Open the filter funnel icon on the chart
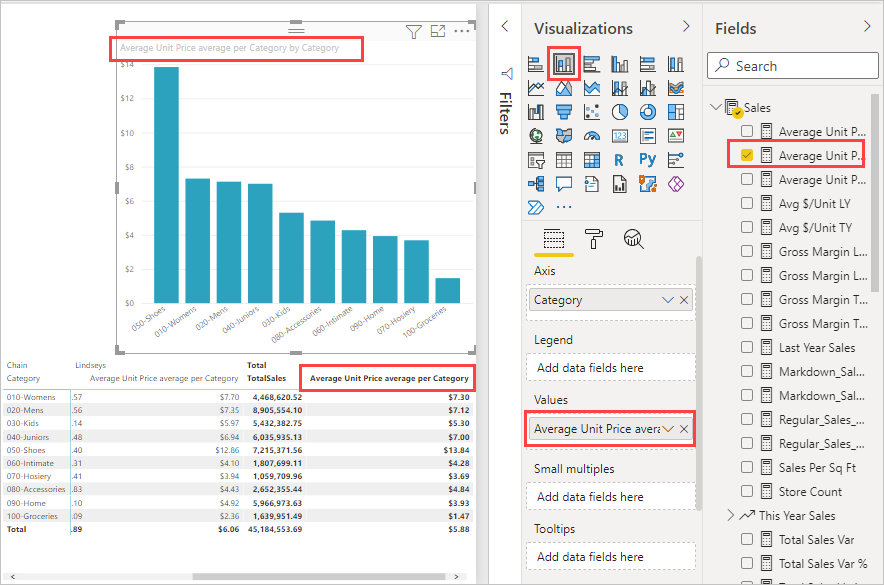Screen dimensions: 884x585 coord(413,32)
